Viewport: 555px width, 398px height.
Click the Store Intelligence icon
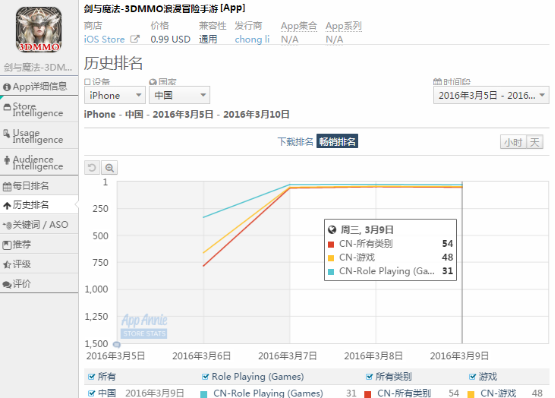pos(7,107)
